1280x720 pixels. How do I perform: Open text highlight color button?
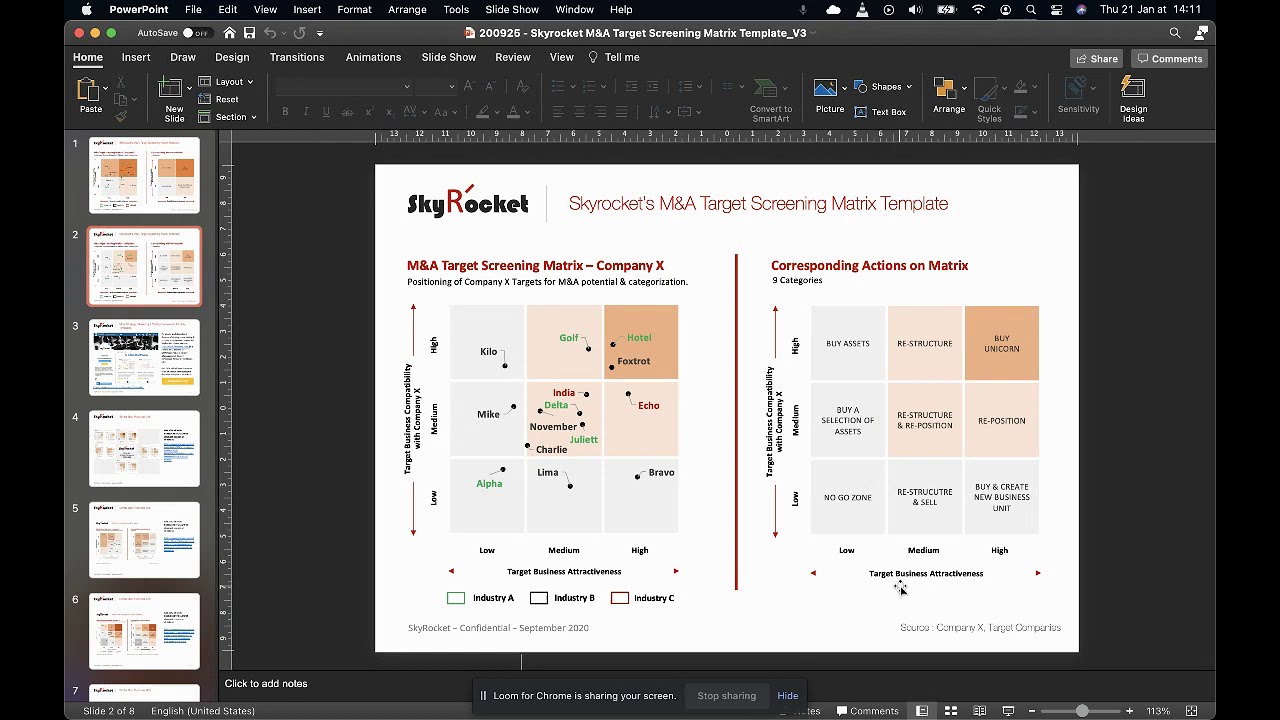tap(483, 112)
